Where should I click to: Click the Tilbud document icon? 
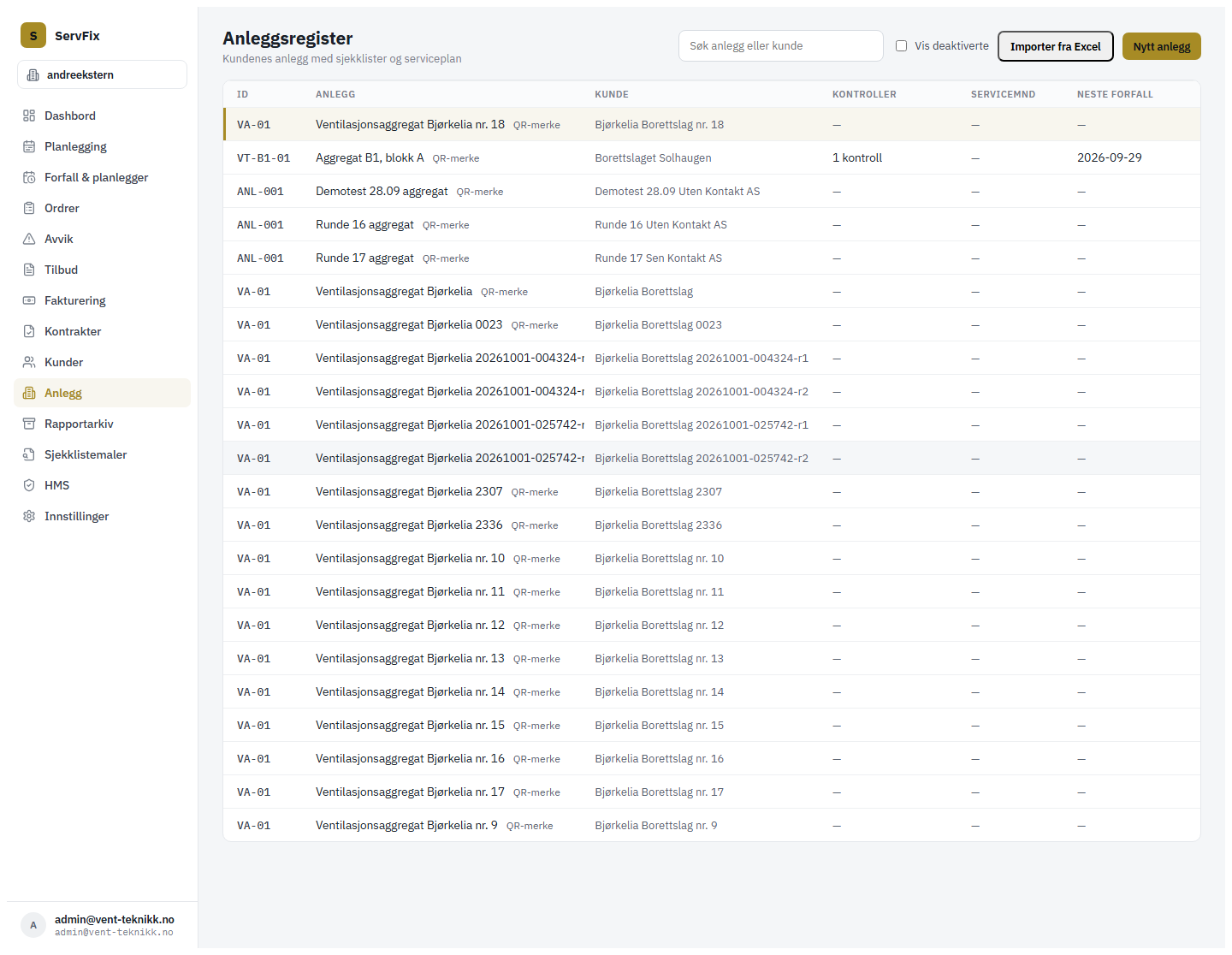29,270
